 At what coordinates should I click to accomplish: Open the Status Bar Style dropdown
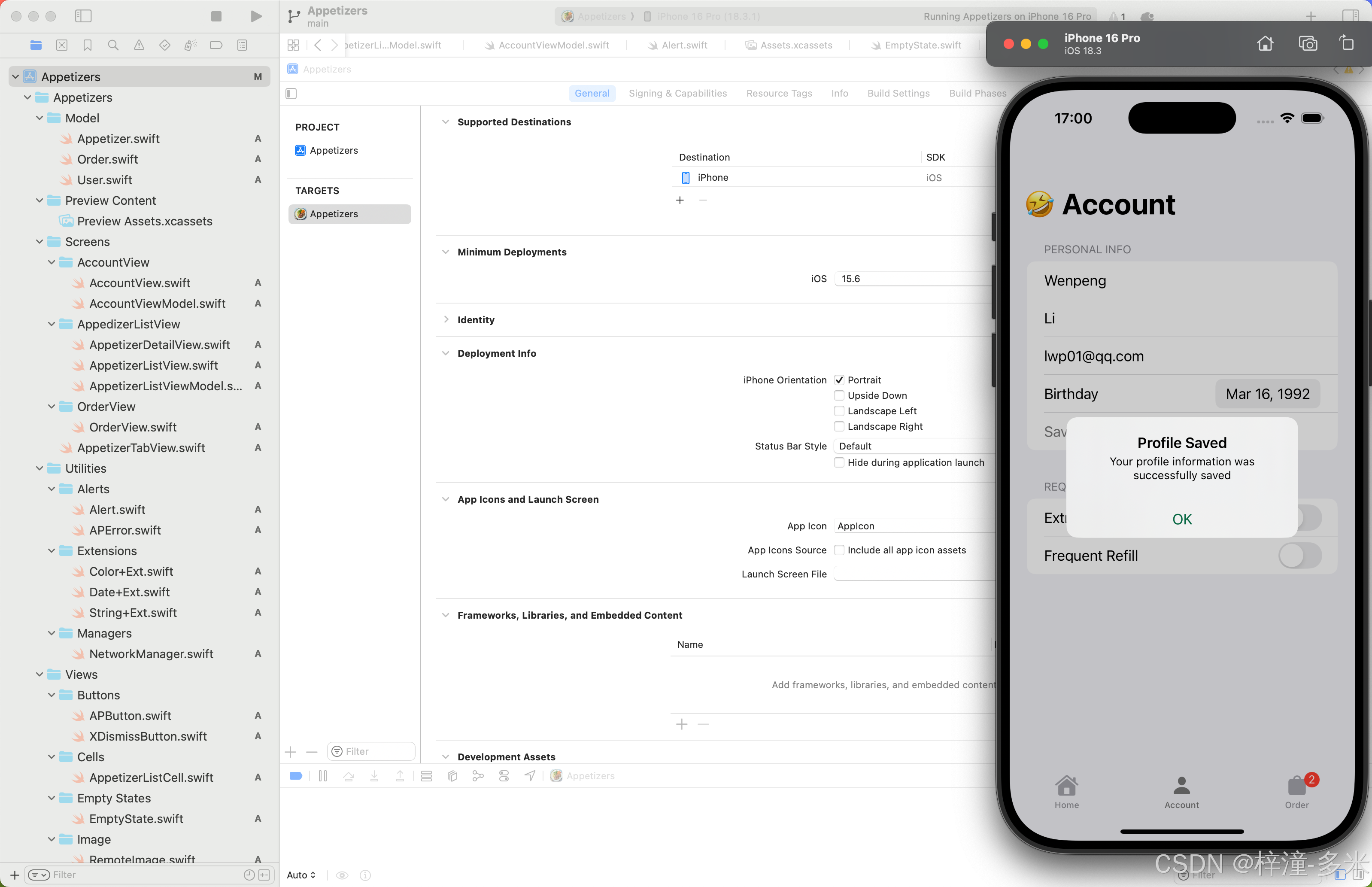[x=914, y=446]
